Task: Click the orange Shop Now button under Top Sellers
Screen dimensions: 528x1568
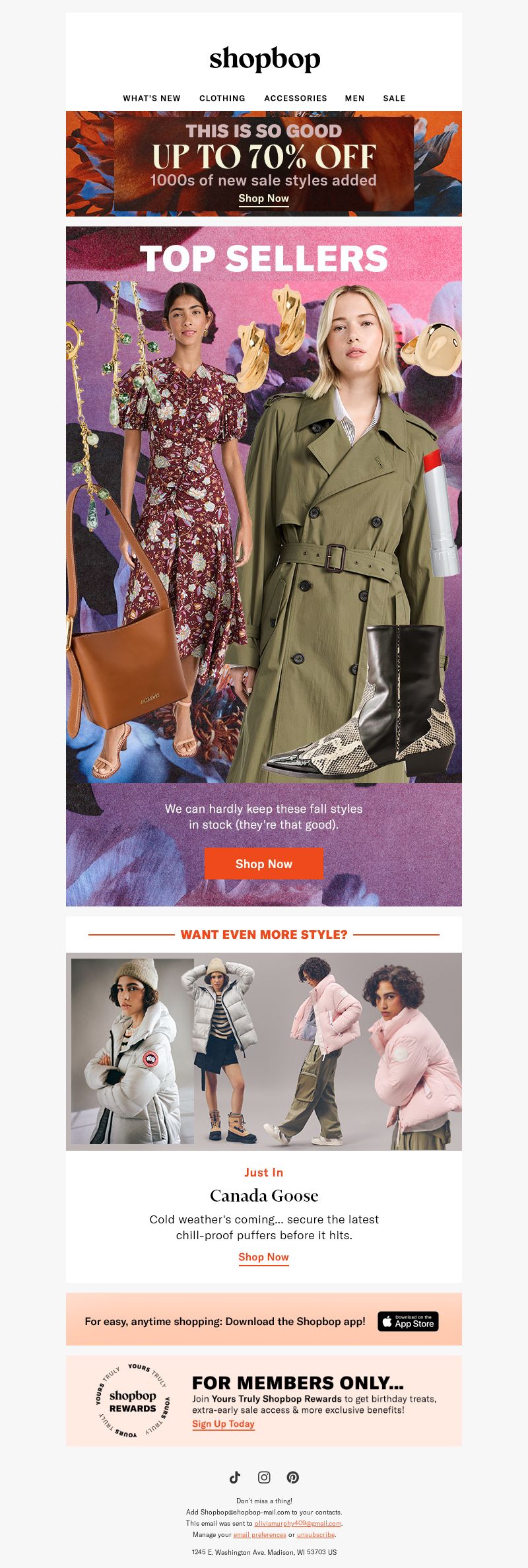Action: [264, 864]
